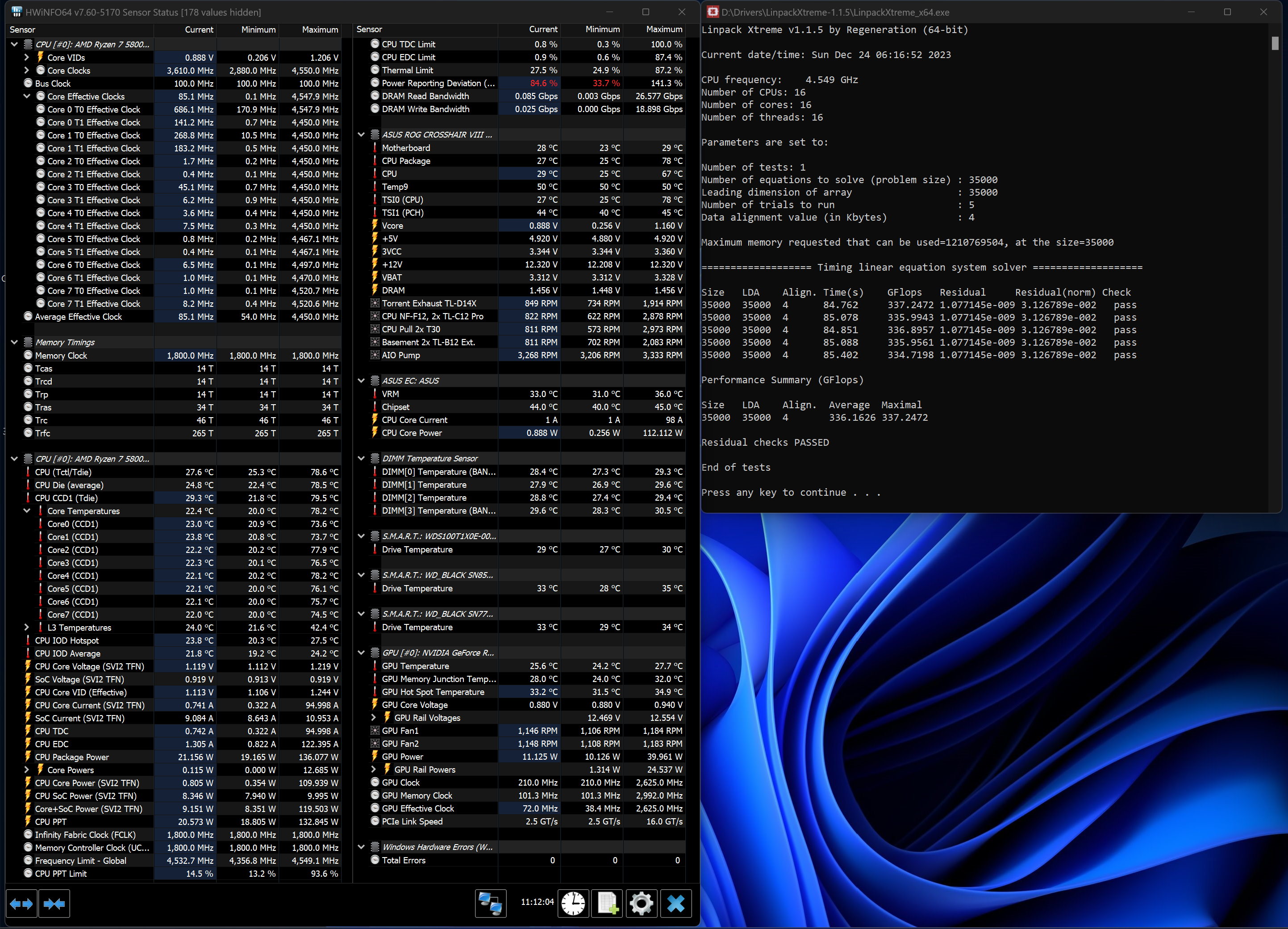Click the left Maximum column header
This screenshot has height=929, width=1288.
(x=310, y=29)
